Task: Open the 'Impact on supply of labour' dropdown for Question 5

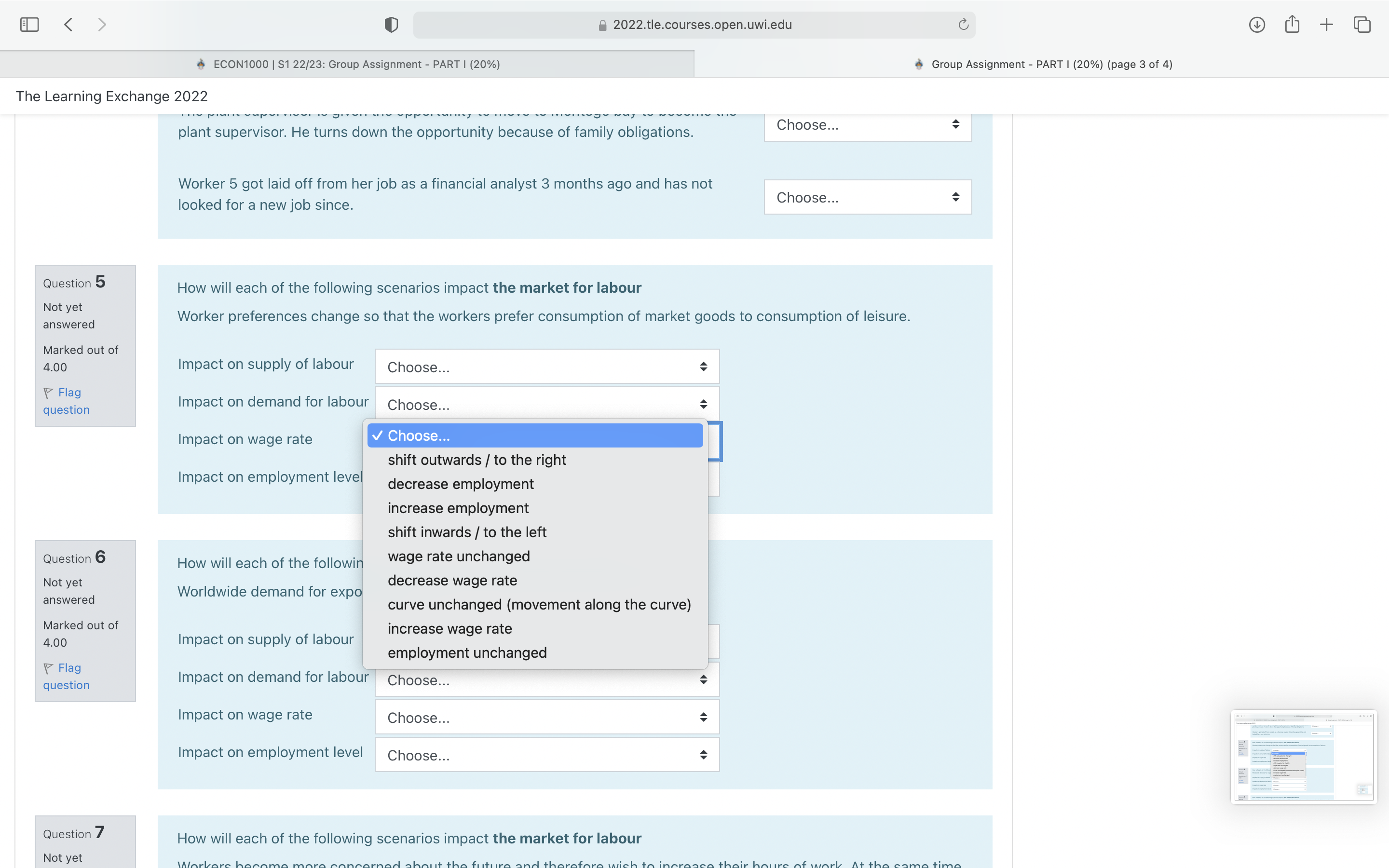Action: tap(546, 366)
